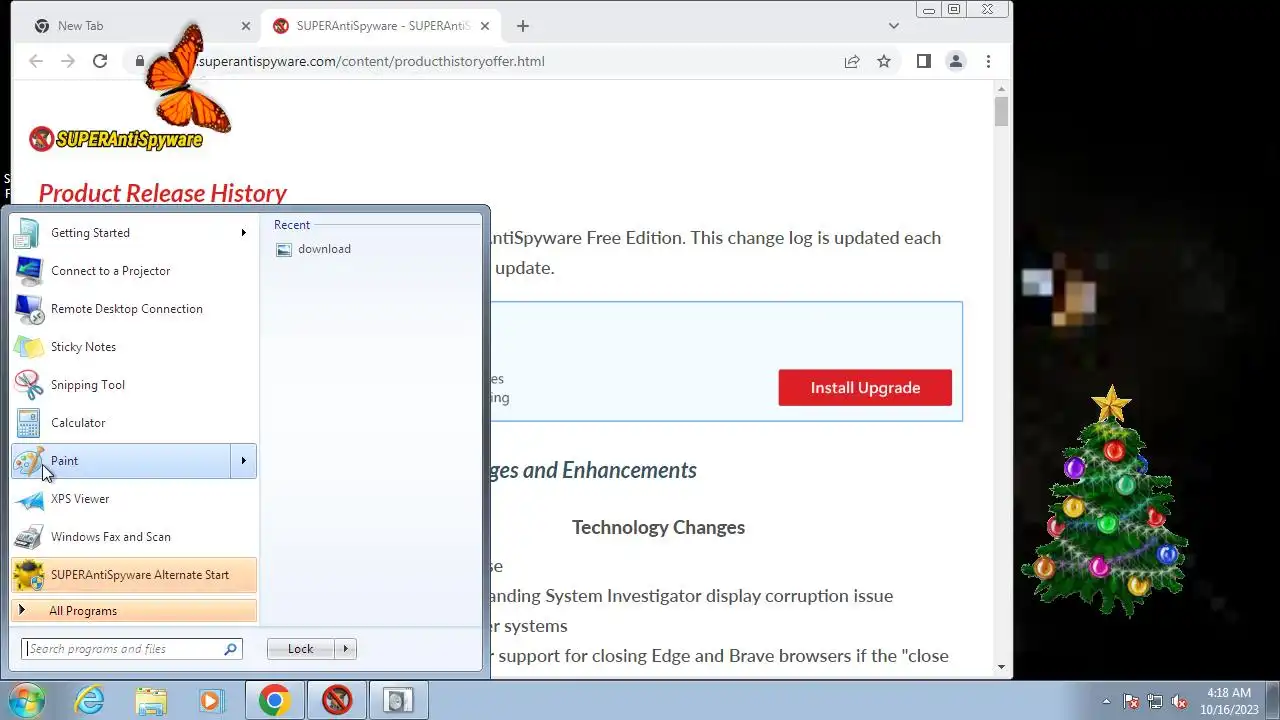Focus Search programs and files box
The width and height of the screenshot is (1280, 720).
[x=132, y=649]
